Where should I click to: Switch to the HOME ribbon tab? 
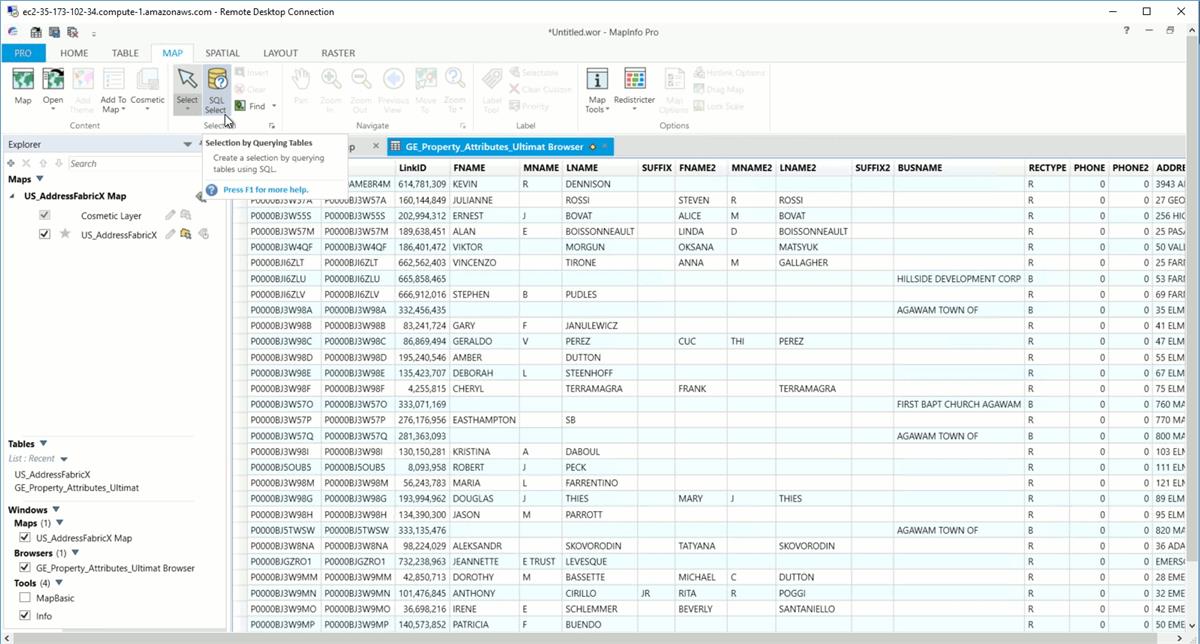pos(74,53)
